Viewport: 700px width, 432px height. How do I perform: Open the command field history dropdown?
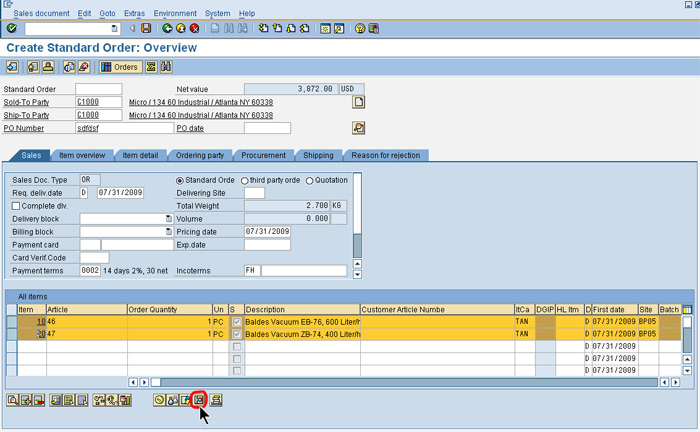[114, 28]
